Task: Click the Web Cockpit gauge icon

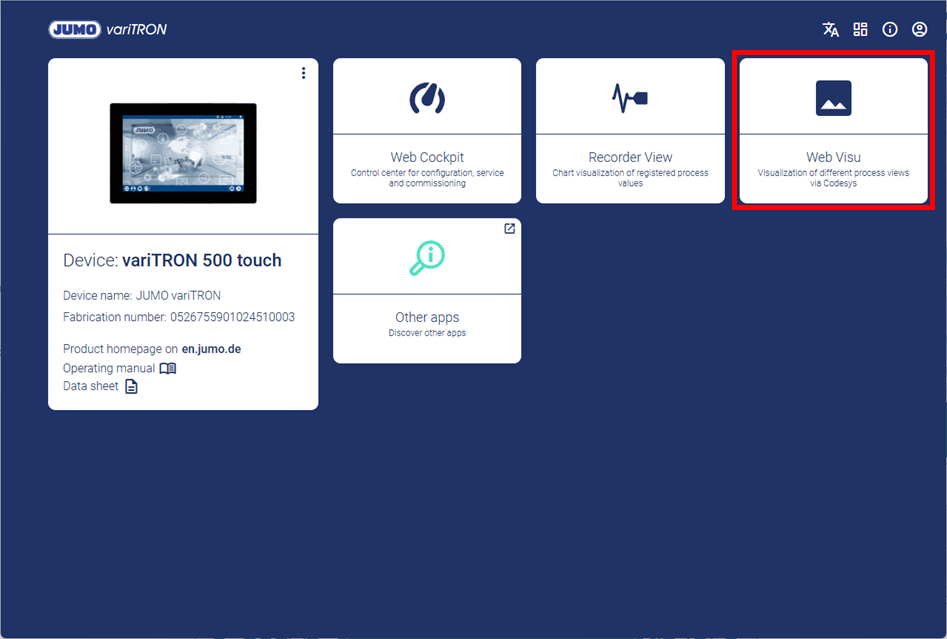Action: [x=427, y=98]
